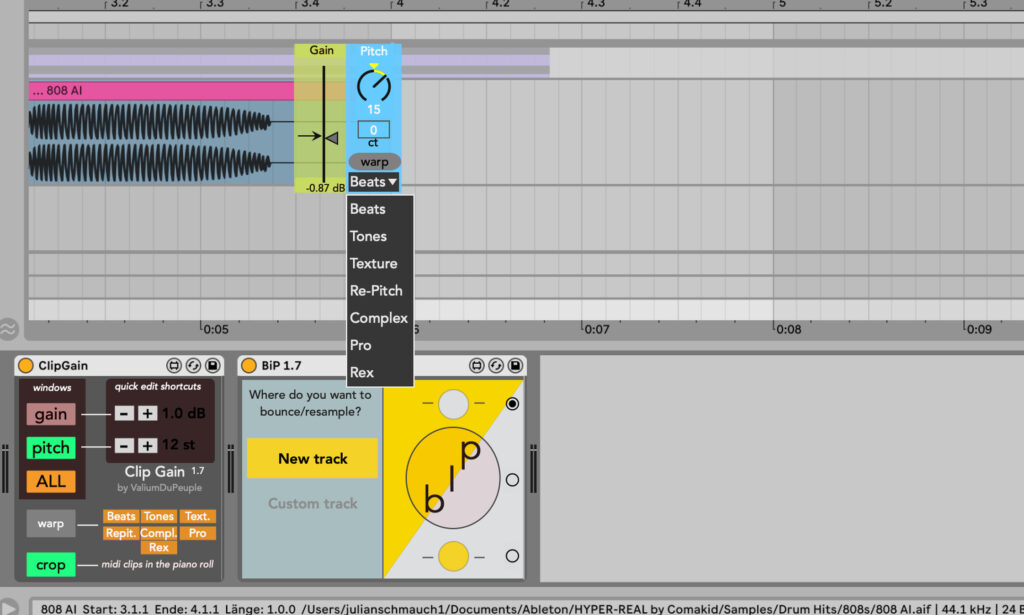Click the 808 AI clip title bar
The width and height of the screenshot is (1024, 615).
(x=161, y=91)
